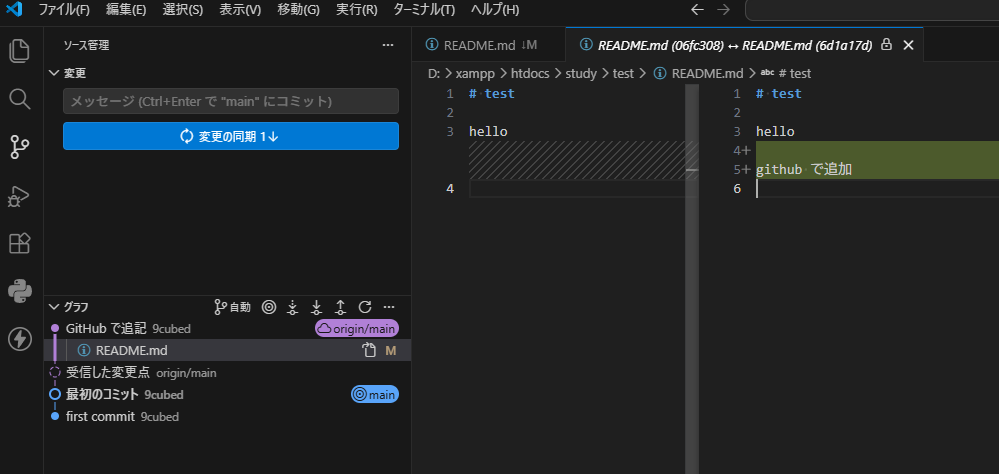Open ソース管理 panel more actions menu

click(388, 45)
